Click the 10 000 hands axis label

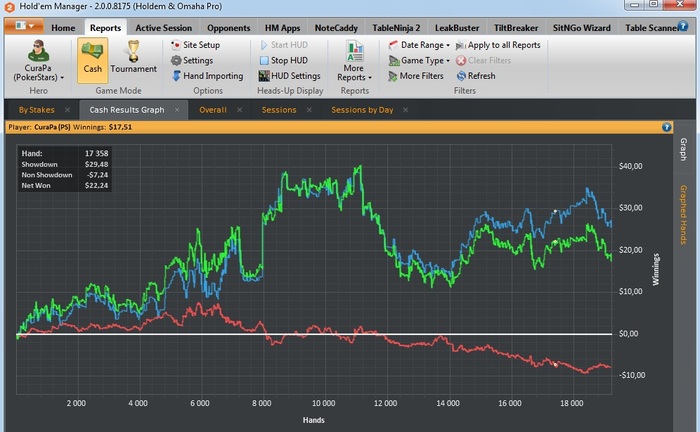(x=323, y=403)
